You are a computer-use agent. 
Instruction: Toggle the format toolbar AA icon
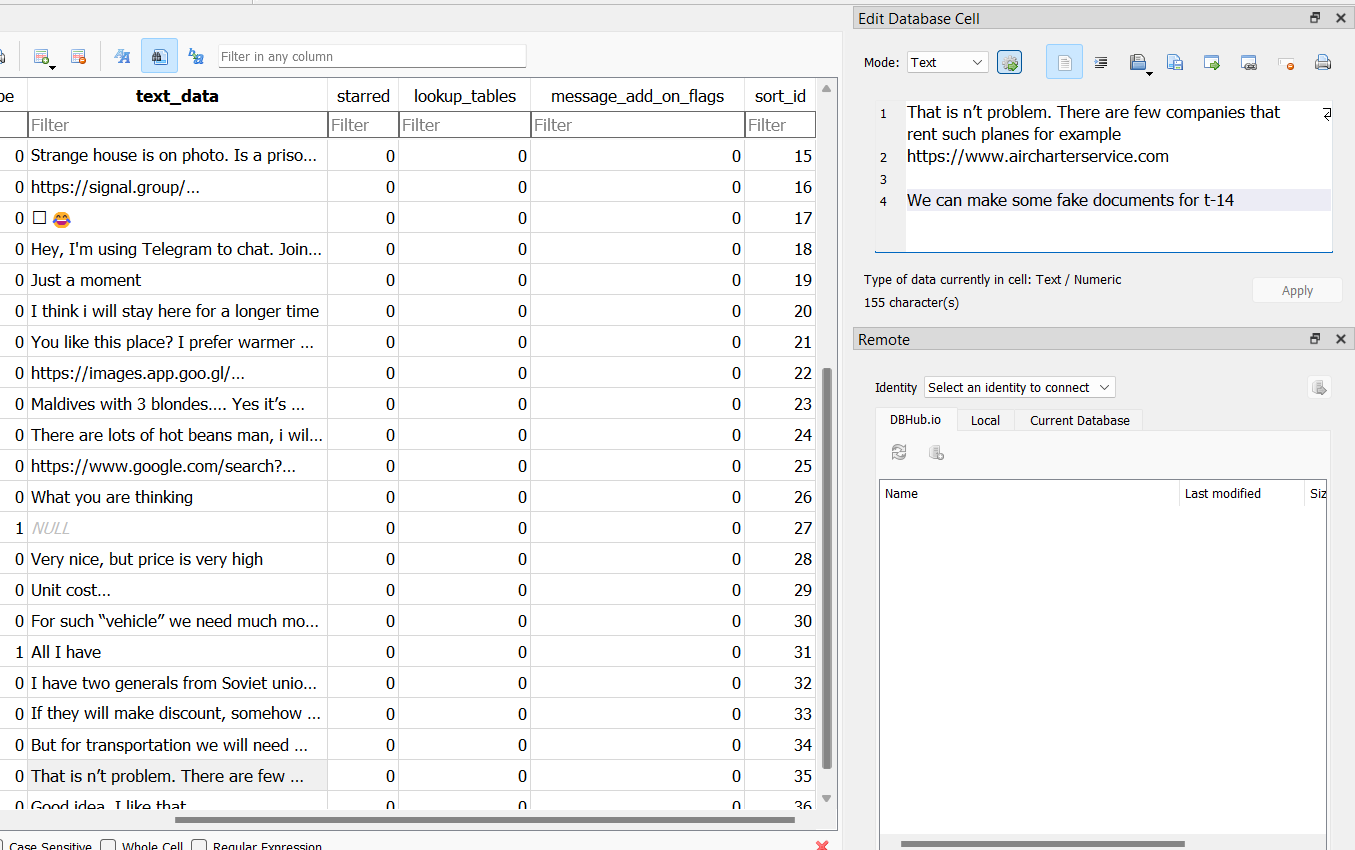coord(122,57)
